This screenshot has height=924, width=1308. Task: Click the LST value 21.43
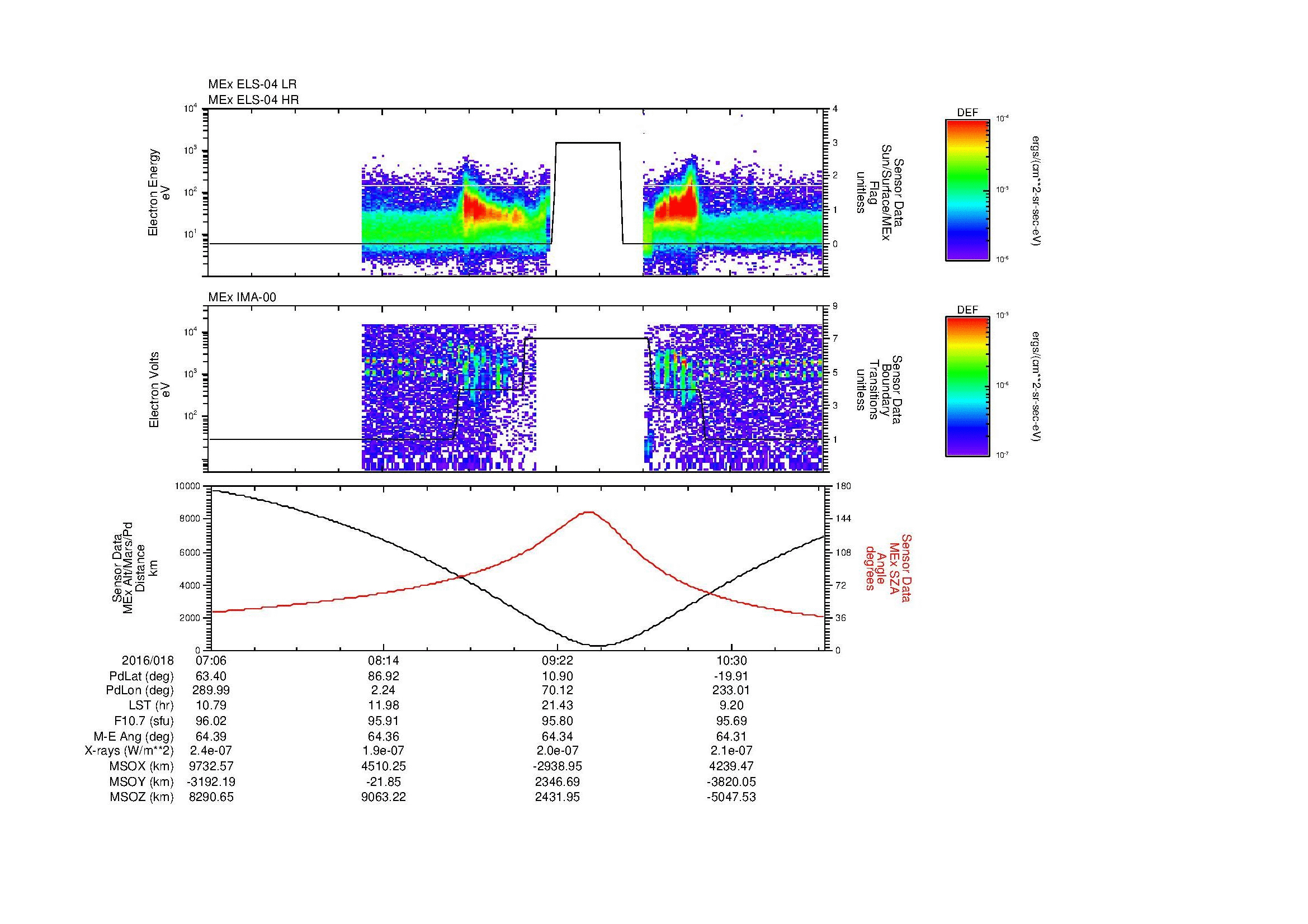click(x=557, y=706)
